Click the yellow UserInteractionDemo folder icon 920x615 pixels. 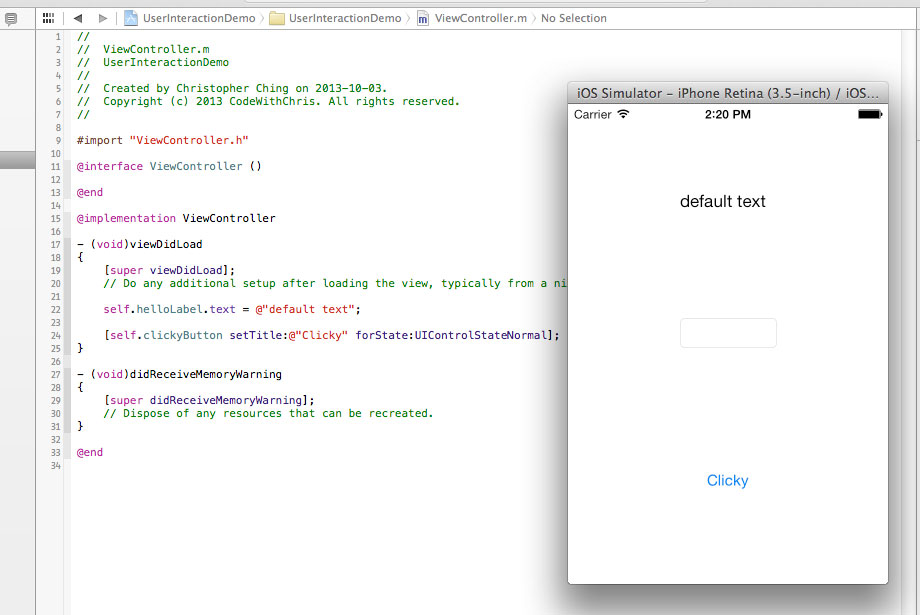277,17
